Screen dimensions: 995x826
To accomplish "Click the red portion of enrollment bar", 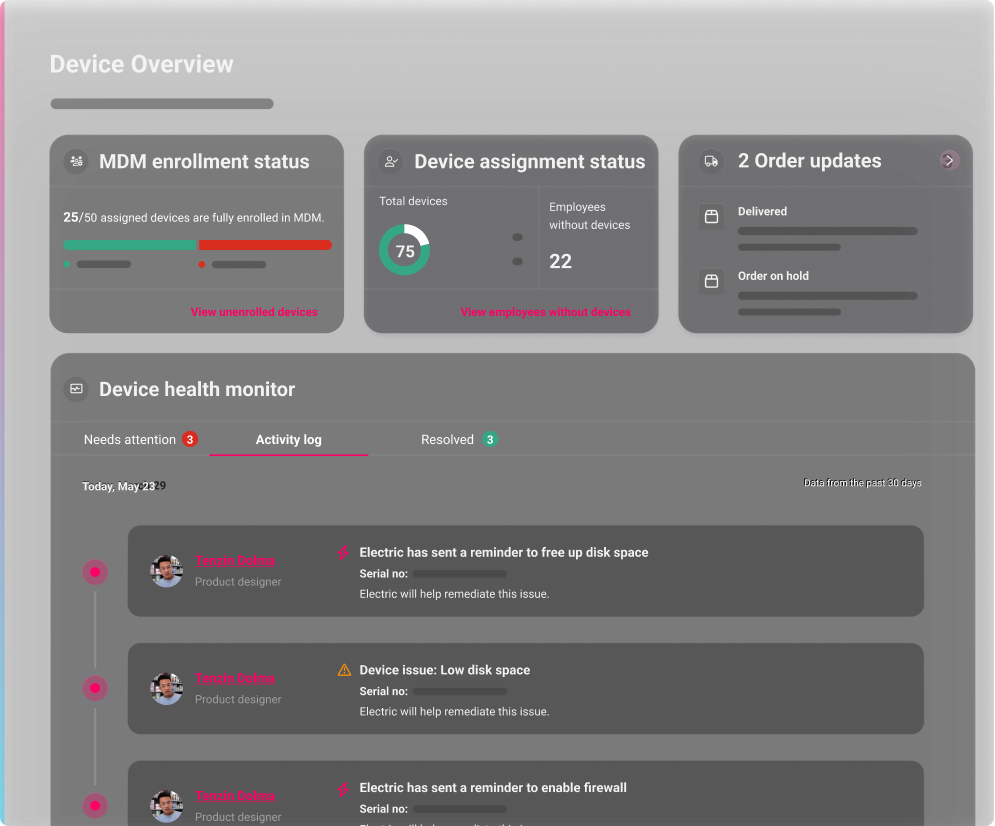I will click(265, 245).
